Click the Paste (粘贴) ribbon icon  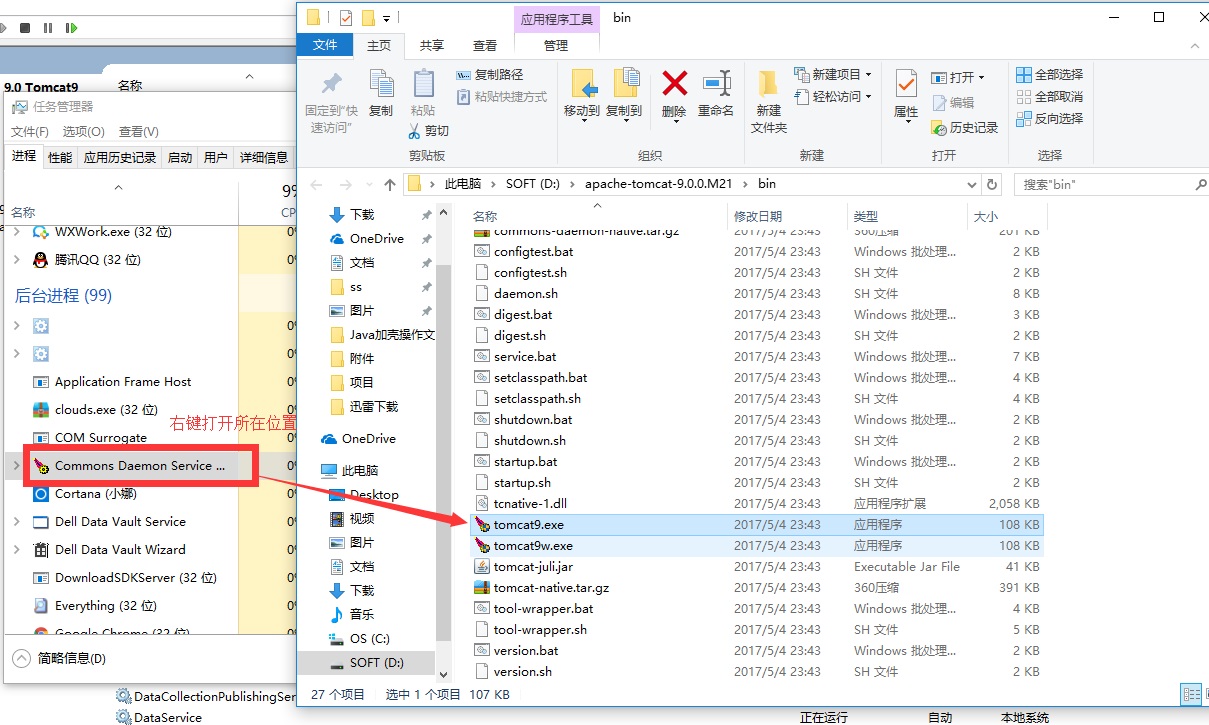pos(423,85)
